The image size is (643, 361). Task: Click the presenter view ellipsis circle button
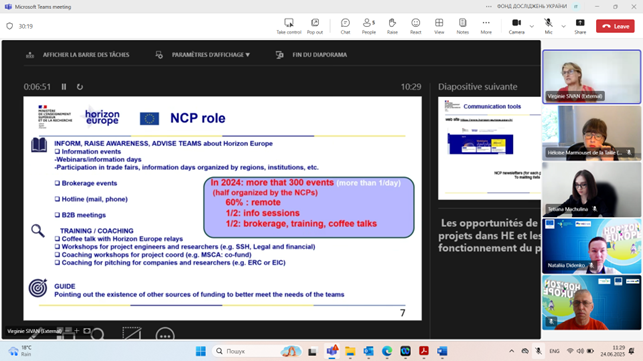pos(165,335)
